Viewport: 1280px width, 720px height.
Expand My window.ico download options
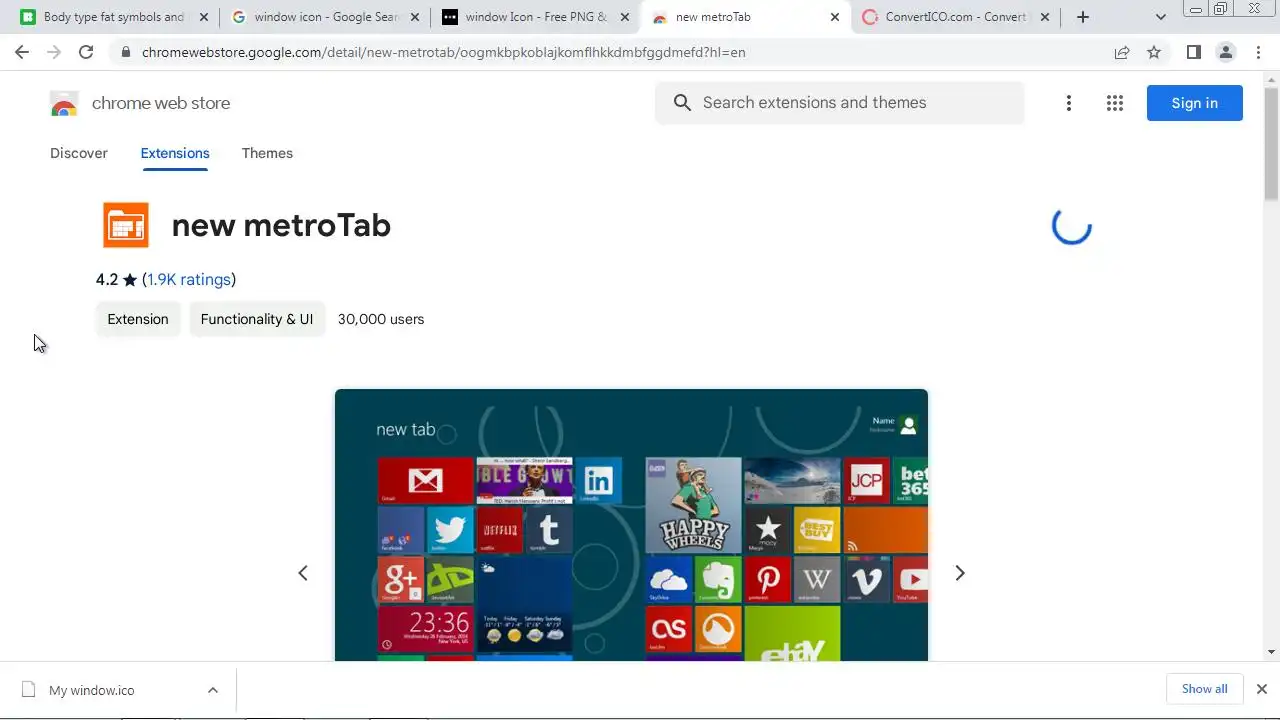click(213, 690)
